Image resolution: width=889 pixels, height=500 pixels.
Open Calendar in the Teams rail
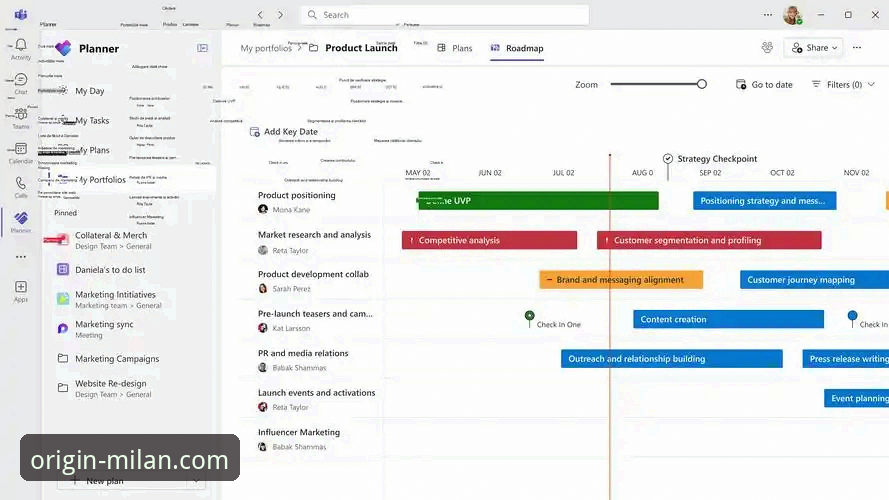21,153
